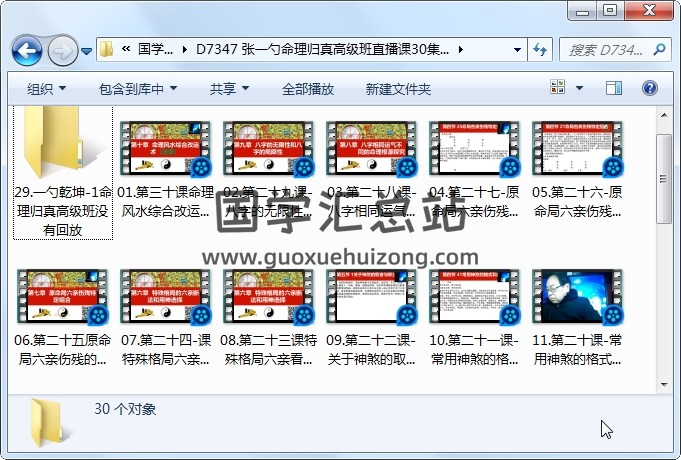Open the 组织 menu
The width and height of the screenshot is (681, 460).
coord(46,89)
